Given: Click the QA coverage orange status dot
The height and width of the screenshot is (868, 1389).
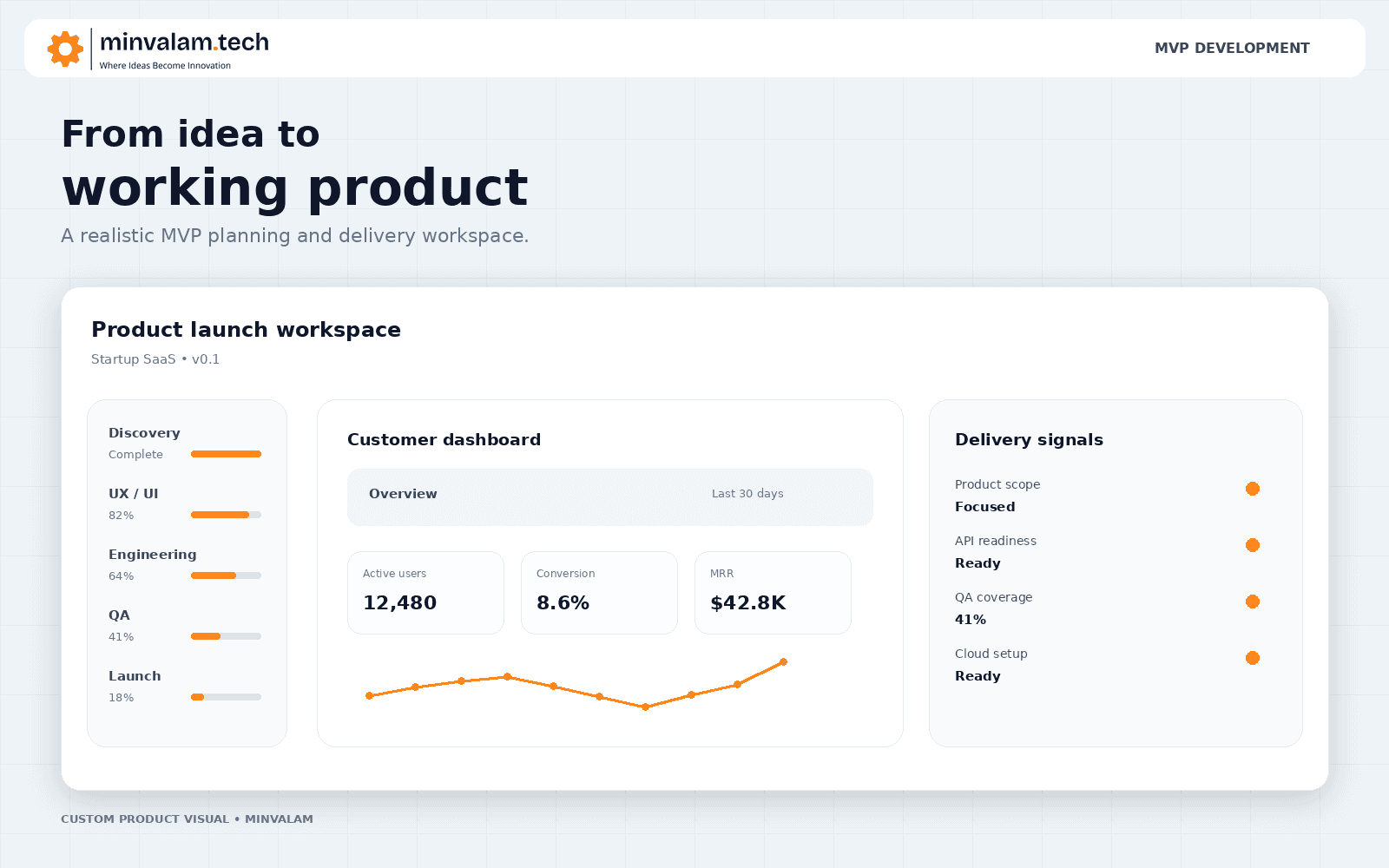Looking at the screenshot, I should tap(1253, 602).
